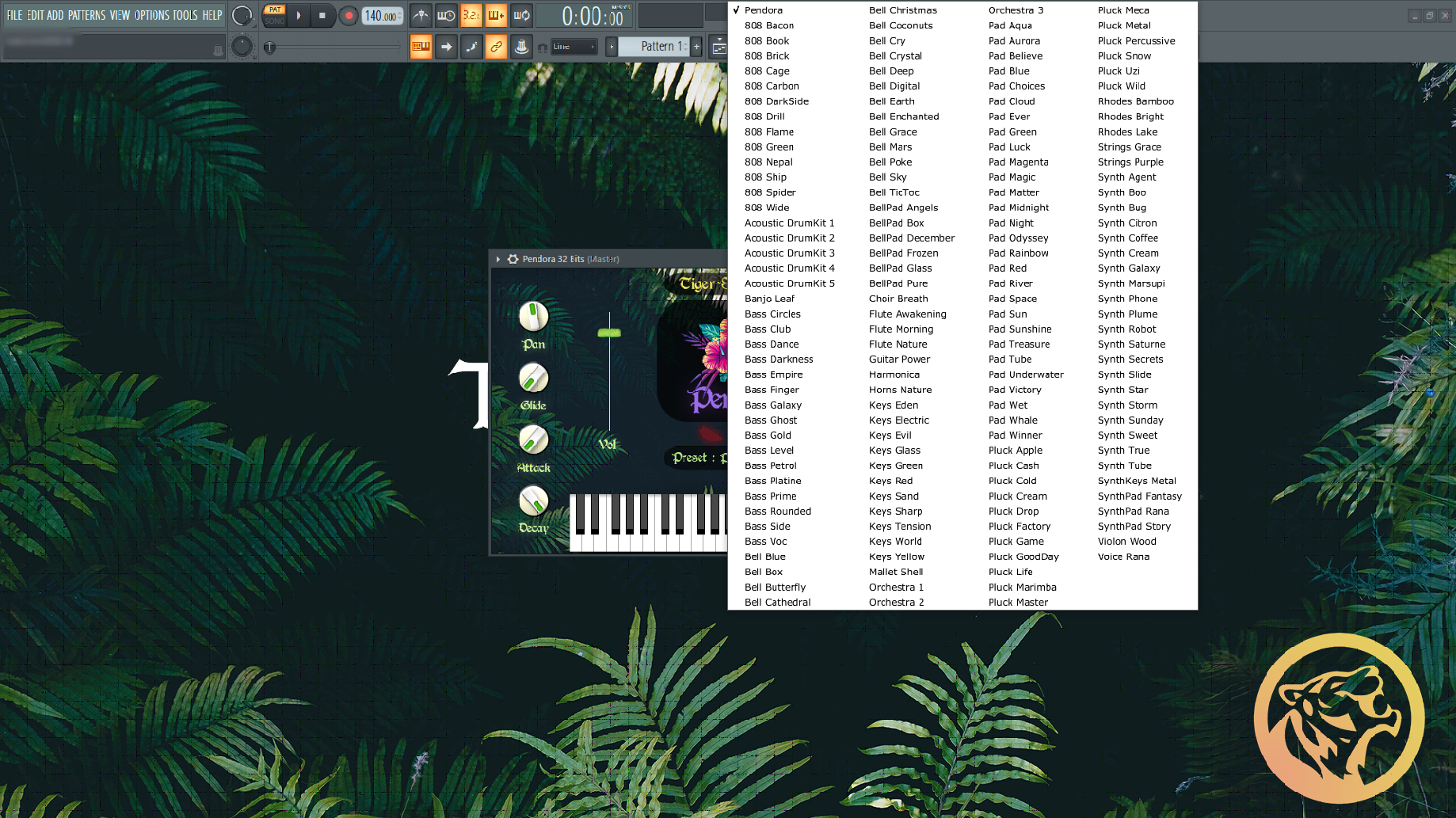Toggle PAT/SONG mode switch
The width and height of the screenshot is (1456, 818).
point(274,15)
